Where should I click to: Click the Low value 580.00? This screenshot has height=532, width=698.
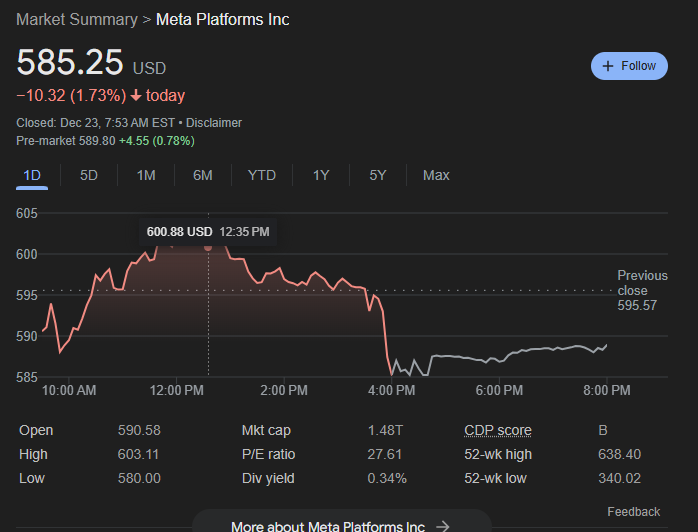tap(139, 479)
